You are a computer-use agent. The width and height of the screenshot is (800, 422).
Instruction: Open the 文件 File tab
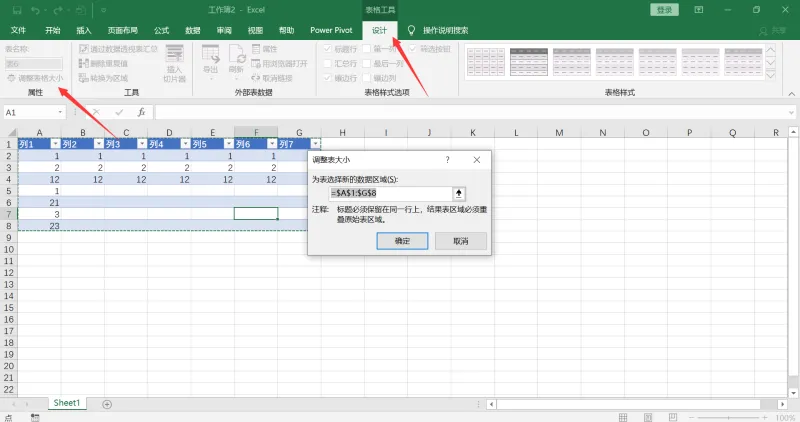pyautogui.click(x=18, y=31)
